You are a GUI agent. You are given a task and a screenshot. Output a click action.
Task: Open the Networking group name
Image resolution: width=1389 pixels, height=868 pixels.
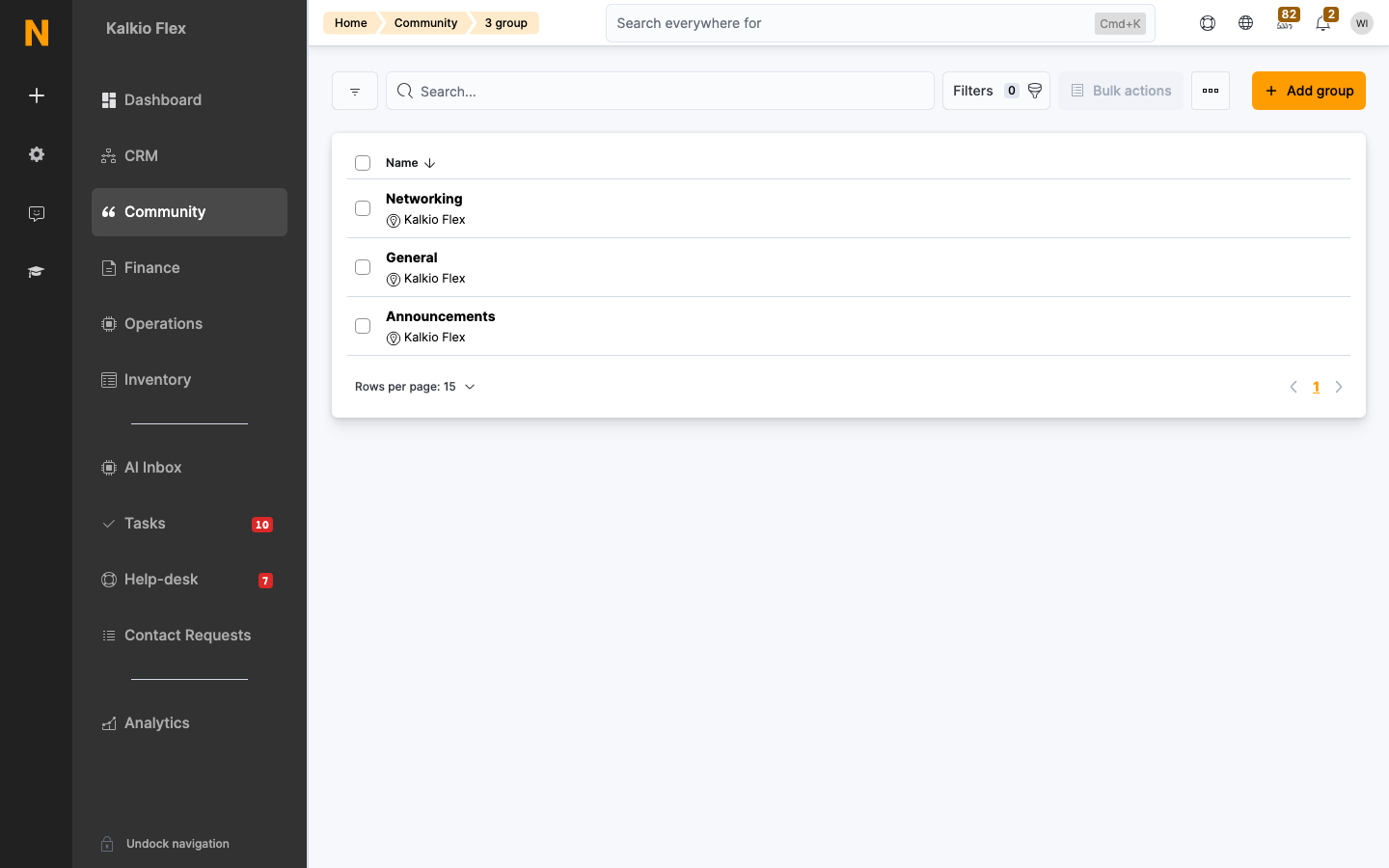click(424, 199)
